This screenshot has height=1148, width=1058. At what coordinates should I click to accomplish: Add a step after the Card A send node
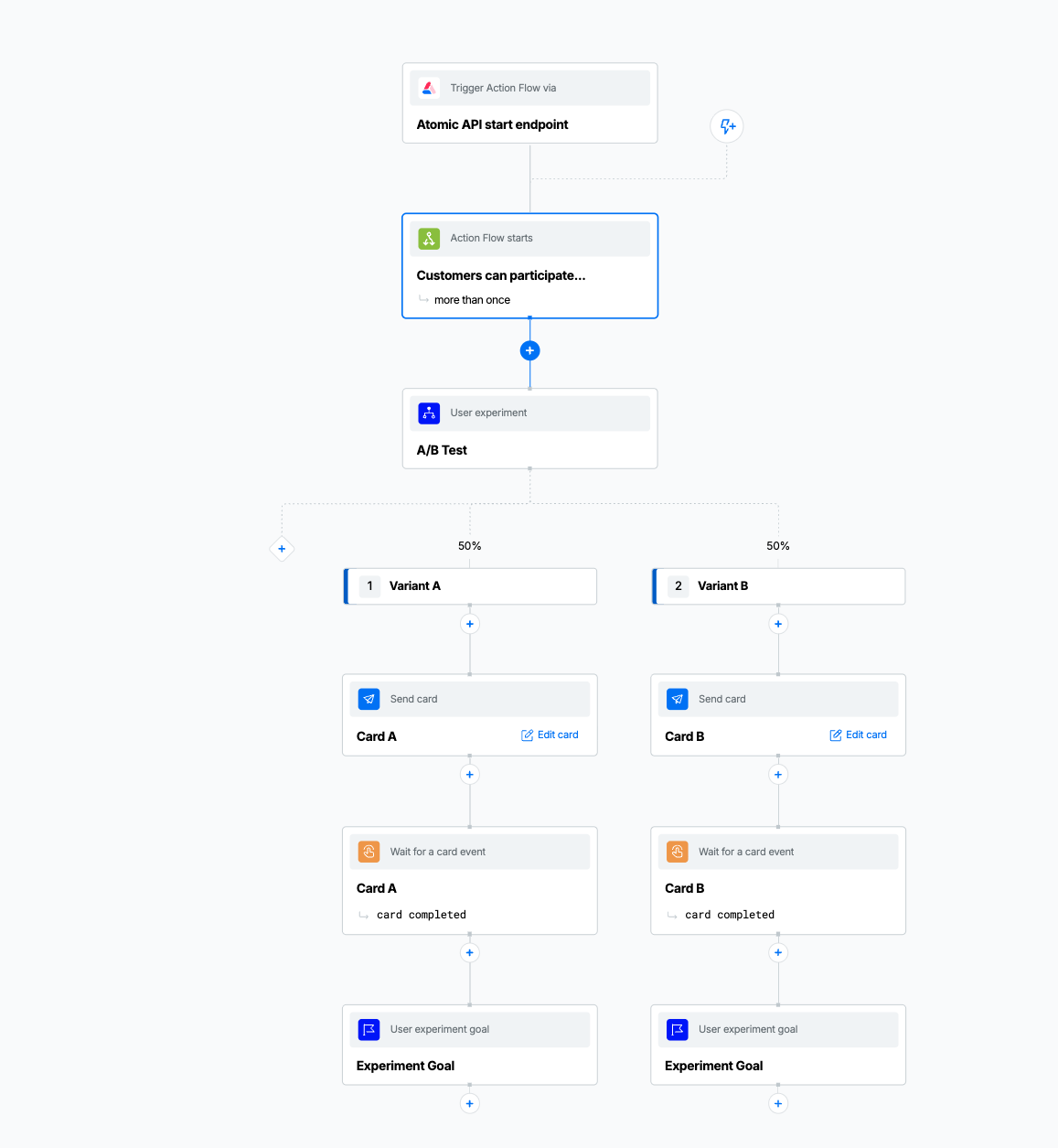click(x=469, y=774)
